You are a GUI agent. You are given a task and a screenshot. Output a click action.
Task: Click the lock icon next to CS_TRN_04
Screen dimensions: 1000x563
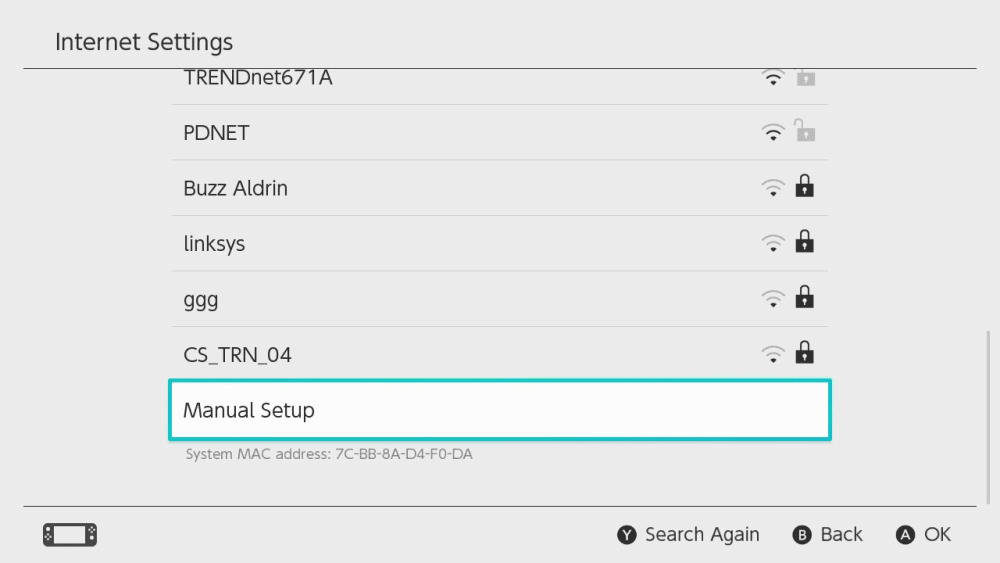[x=804, y=353]
